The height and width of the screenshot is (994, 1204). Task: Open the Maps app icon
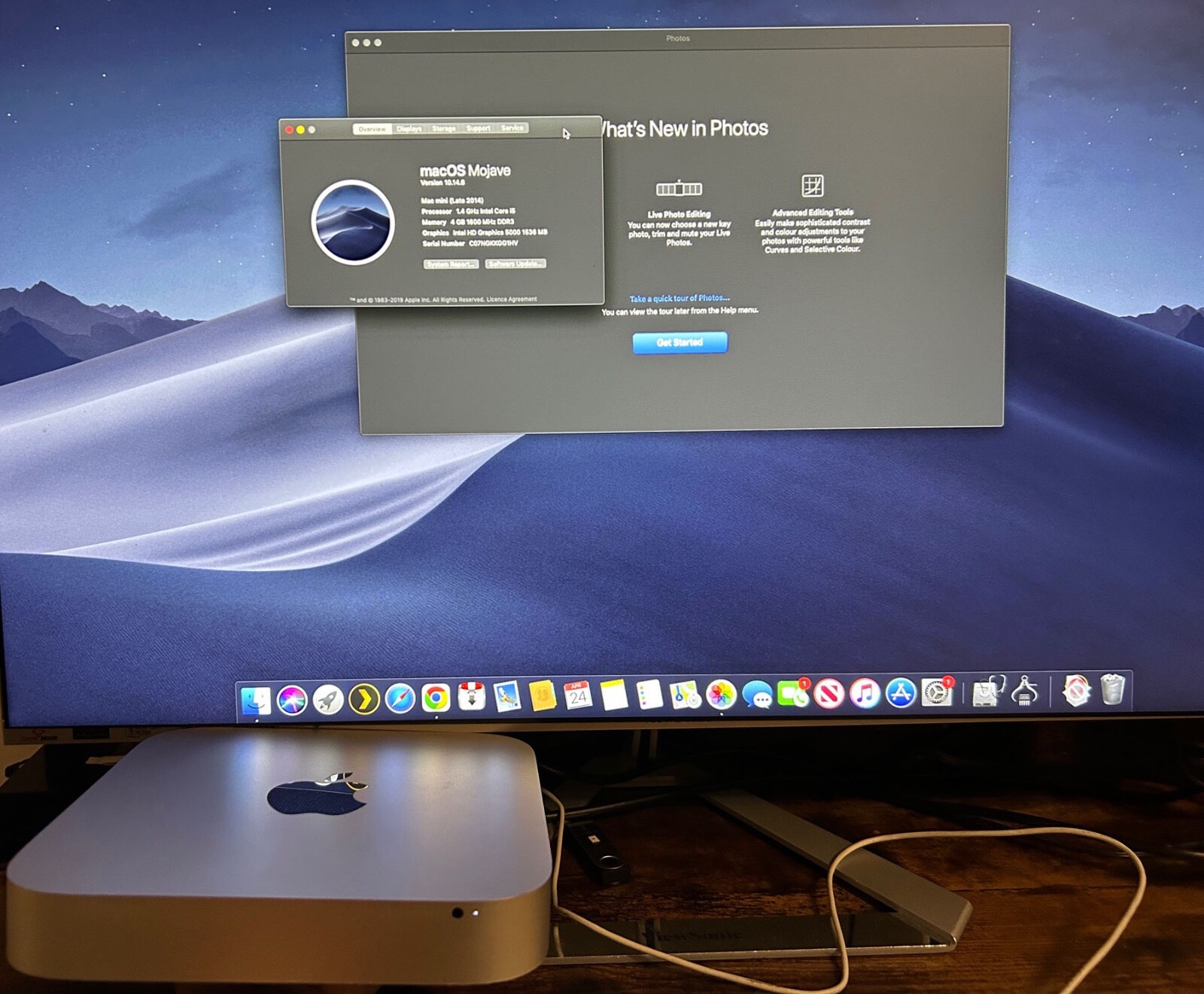[685, 695]
